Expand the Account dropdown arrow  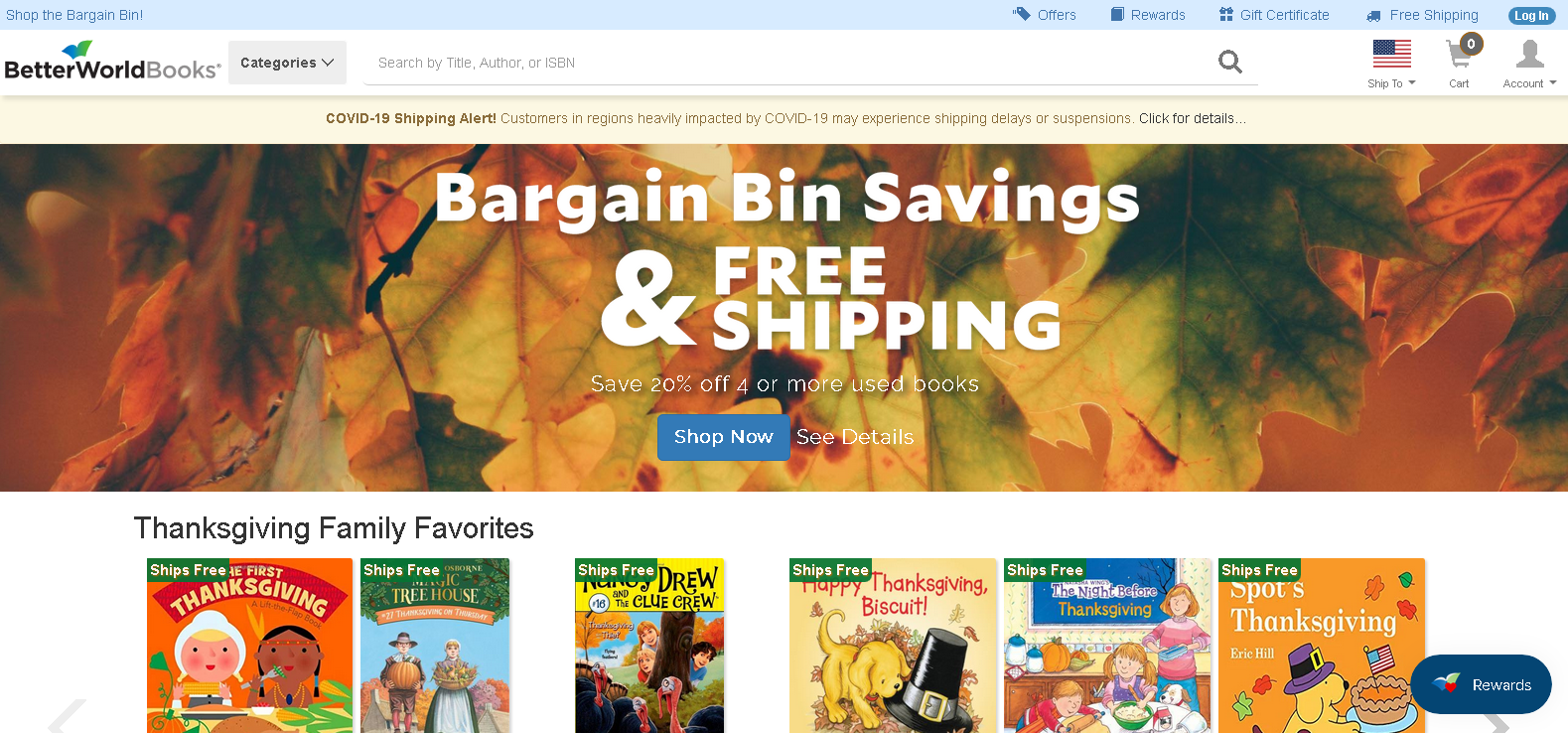coord(1553,83)
